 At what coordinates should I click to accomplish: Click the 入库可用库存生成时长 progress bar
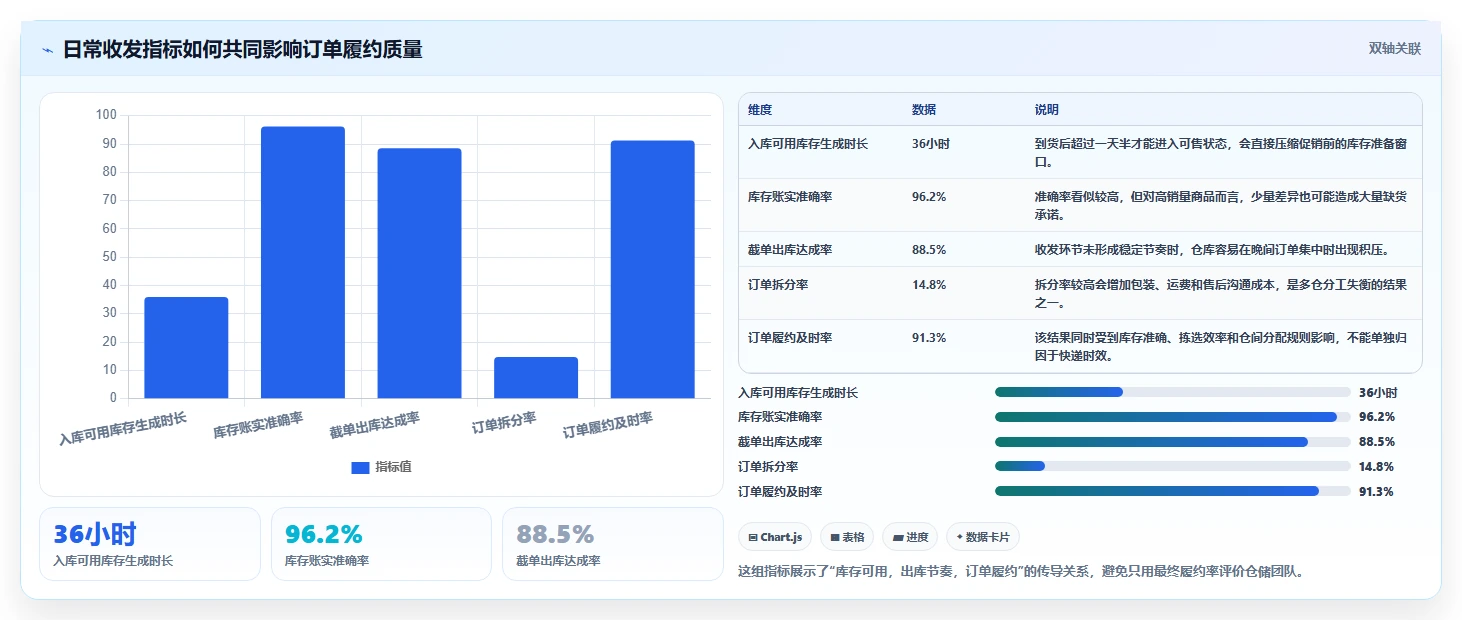(1172, 392)
